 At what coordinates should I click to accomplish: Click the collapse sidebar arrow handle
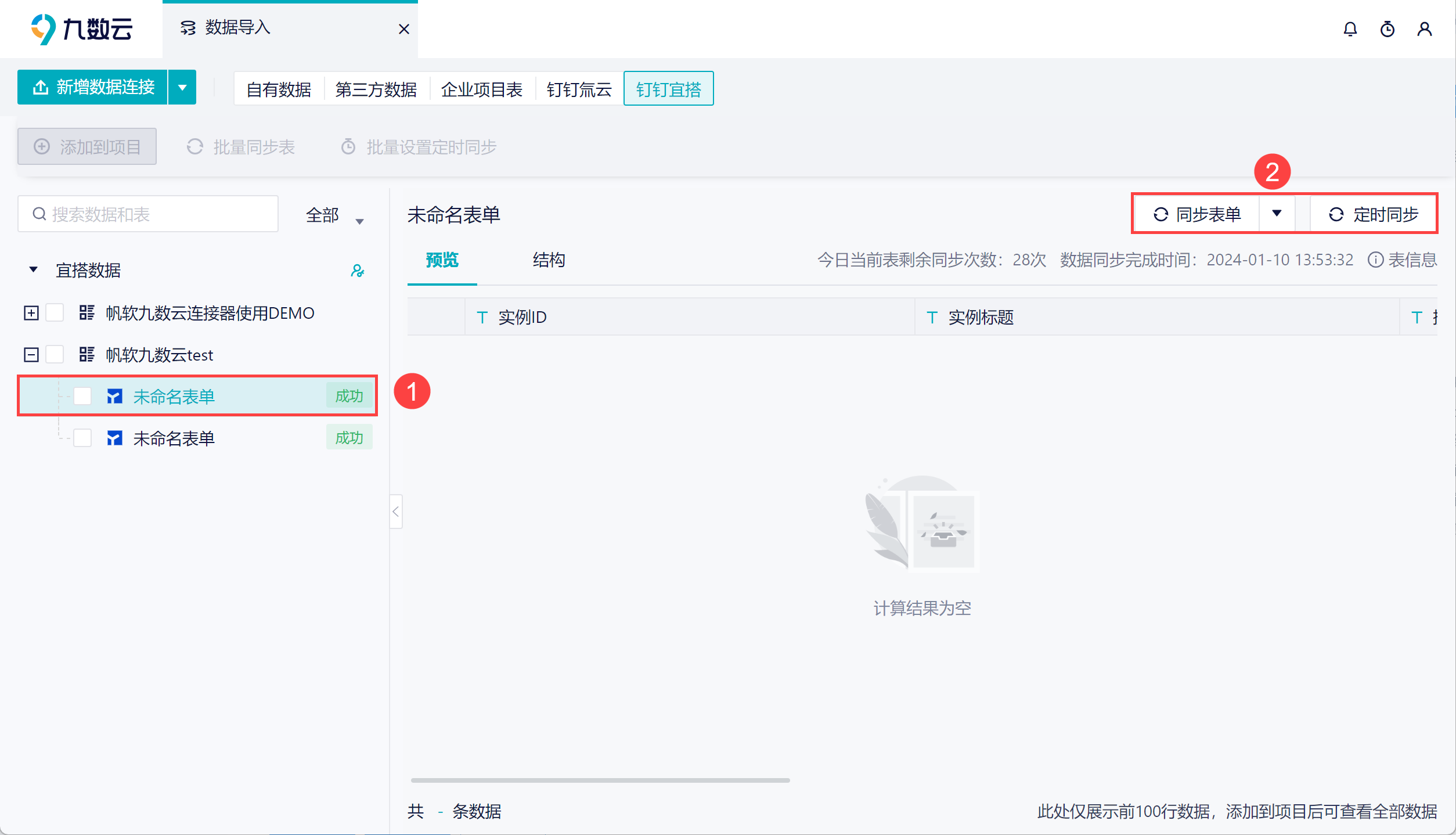(396, 512)
